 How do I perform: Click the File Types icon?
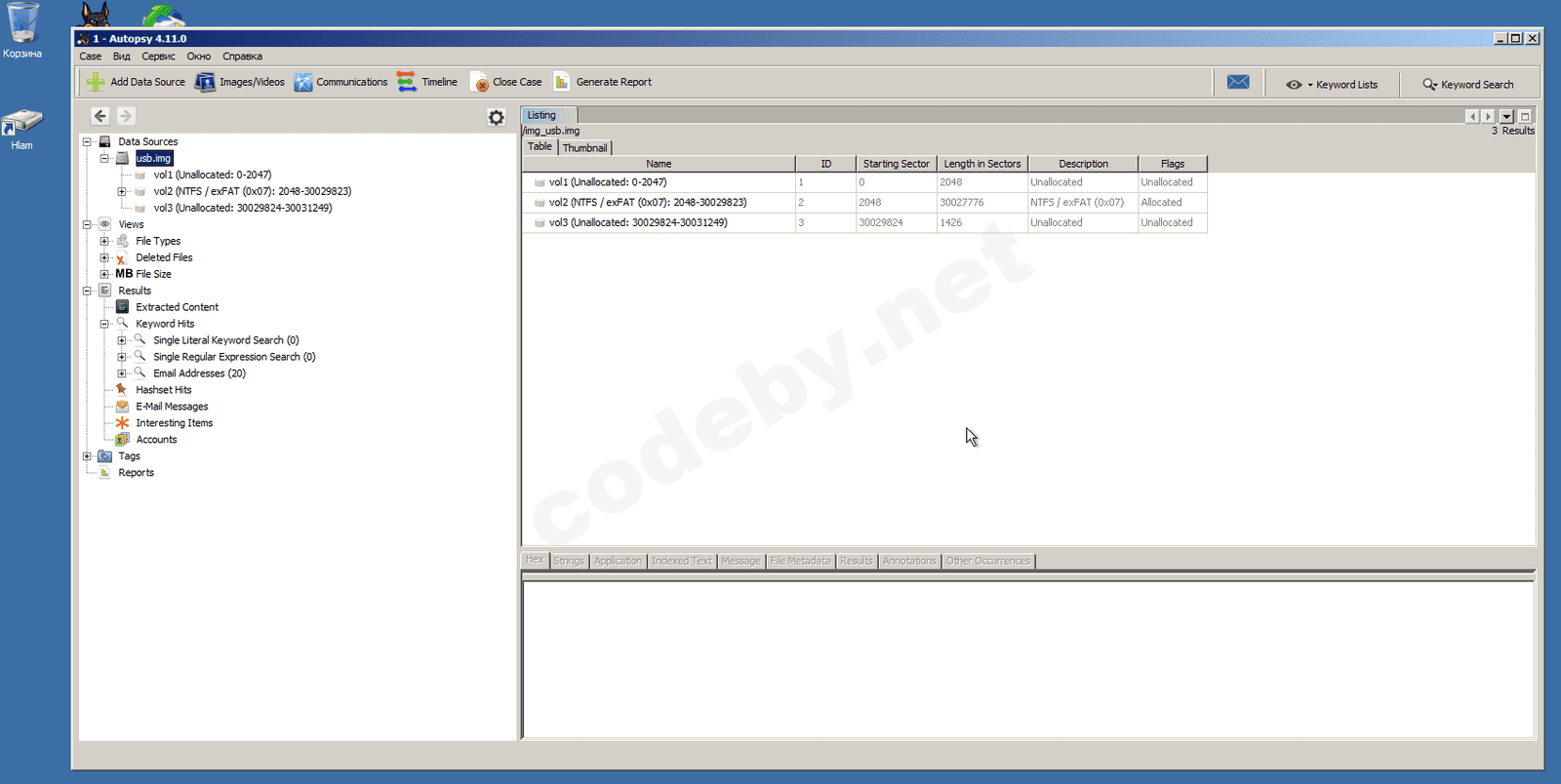coord(122,241)
